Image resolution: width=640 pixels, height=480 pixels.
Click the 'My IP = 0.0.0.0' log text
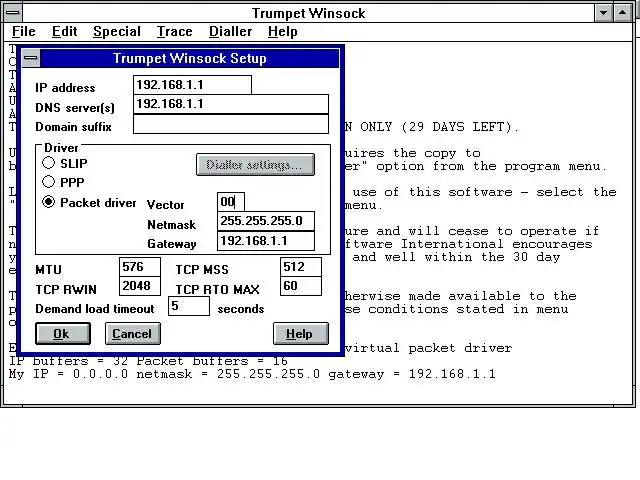click(68, 374)
